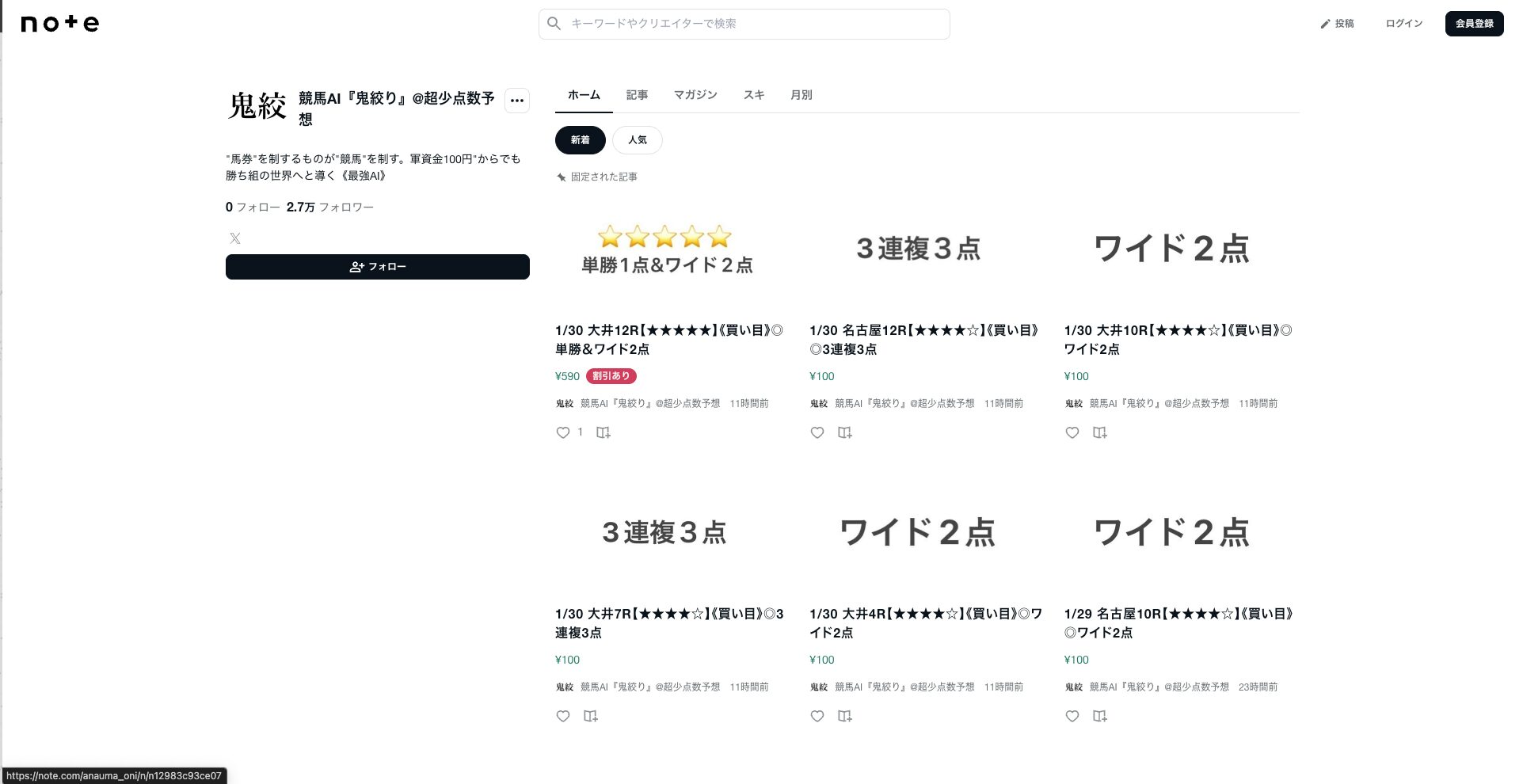
Task: Click the 会員登録 button
Action: tap(1474, 24)
